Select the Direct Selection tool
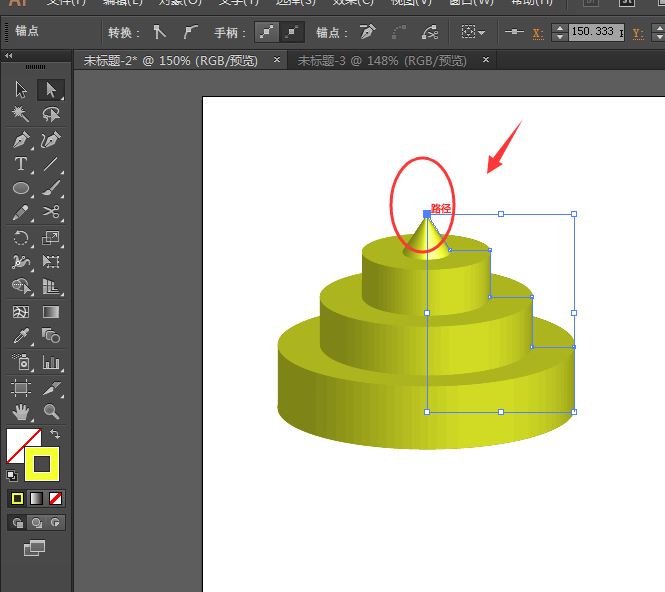The height and width of the screenshot is (592, 665). (51, 90)
